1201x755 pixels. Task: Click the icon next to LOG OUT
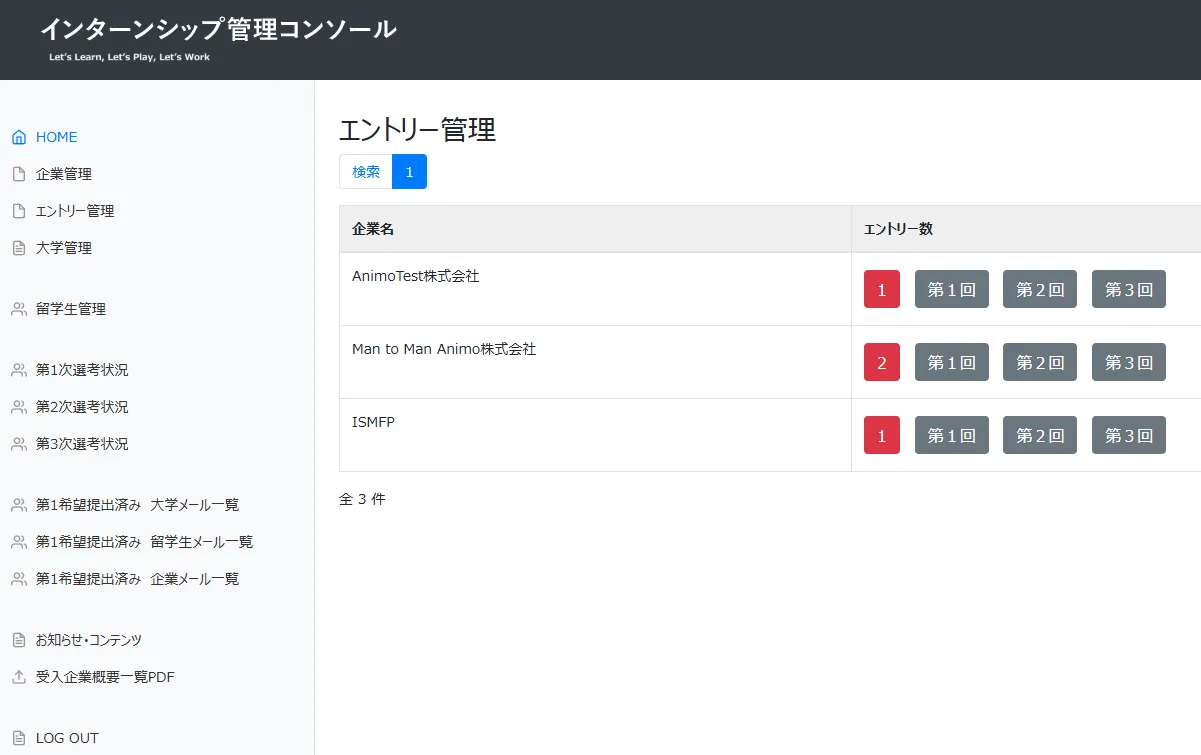[x=18, y=738]
